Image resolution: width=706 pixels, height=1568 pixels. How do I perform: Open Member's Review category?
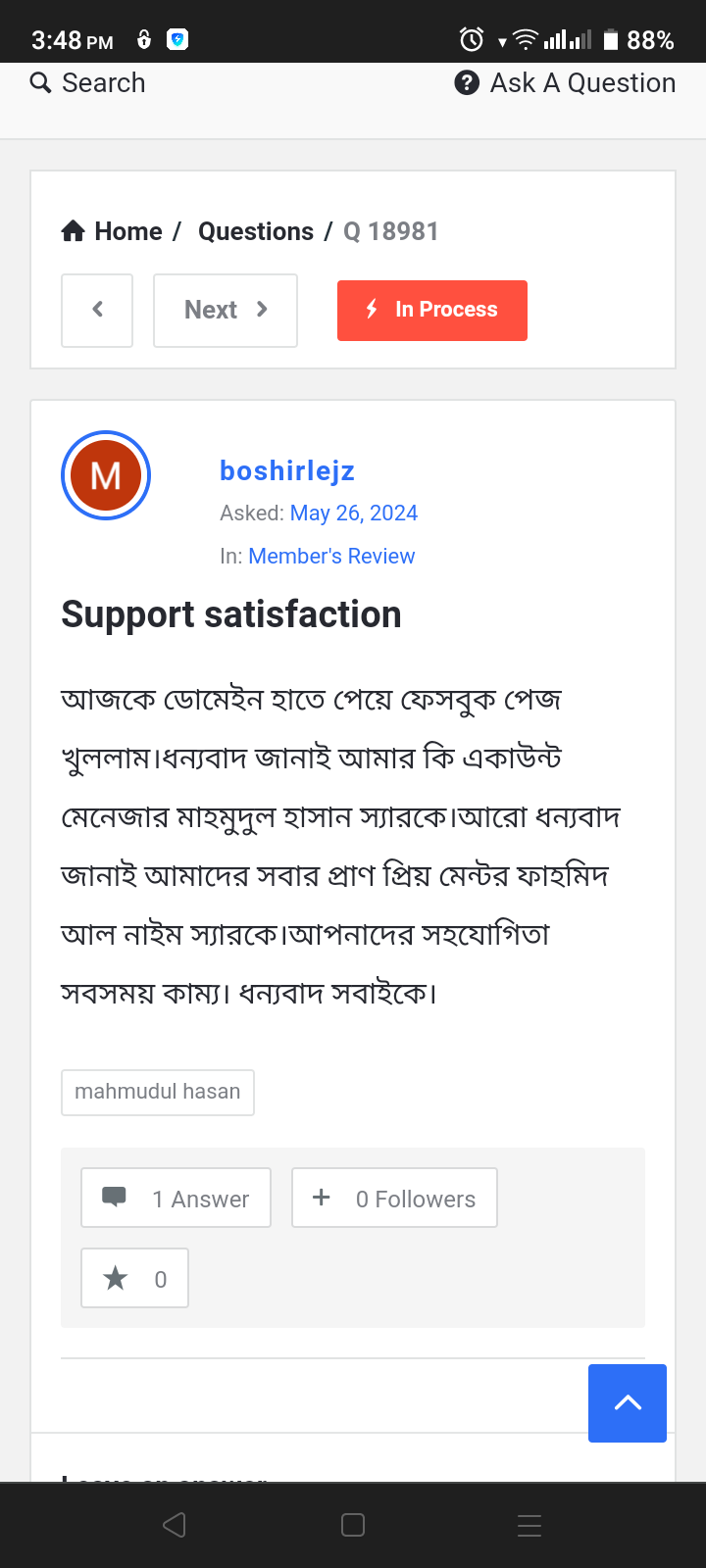tap(331, 557)
